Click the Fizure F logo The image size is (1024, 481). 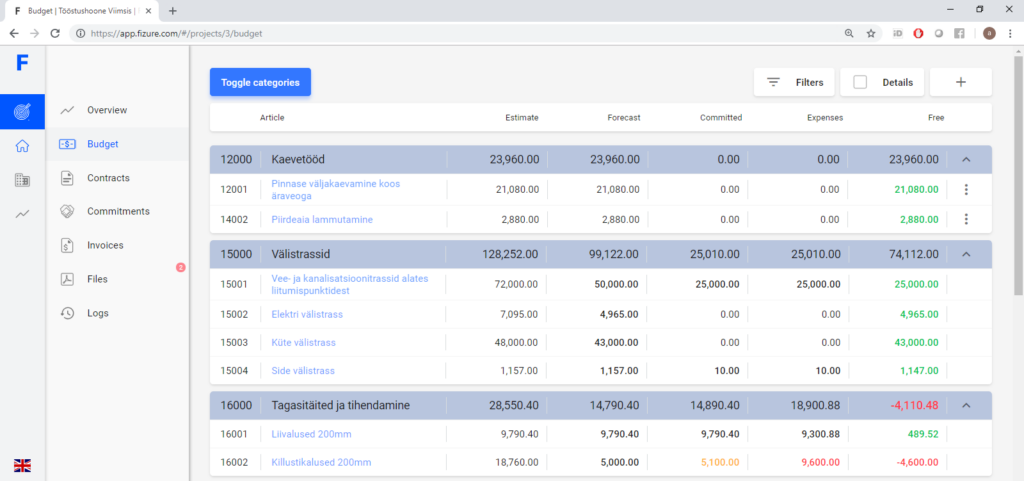point(22,63)
